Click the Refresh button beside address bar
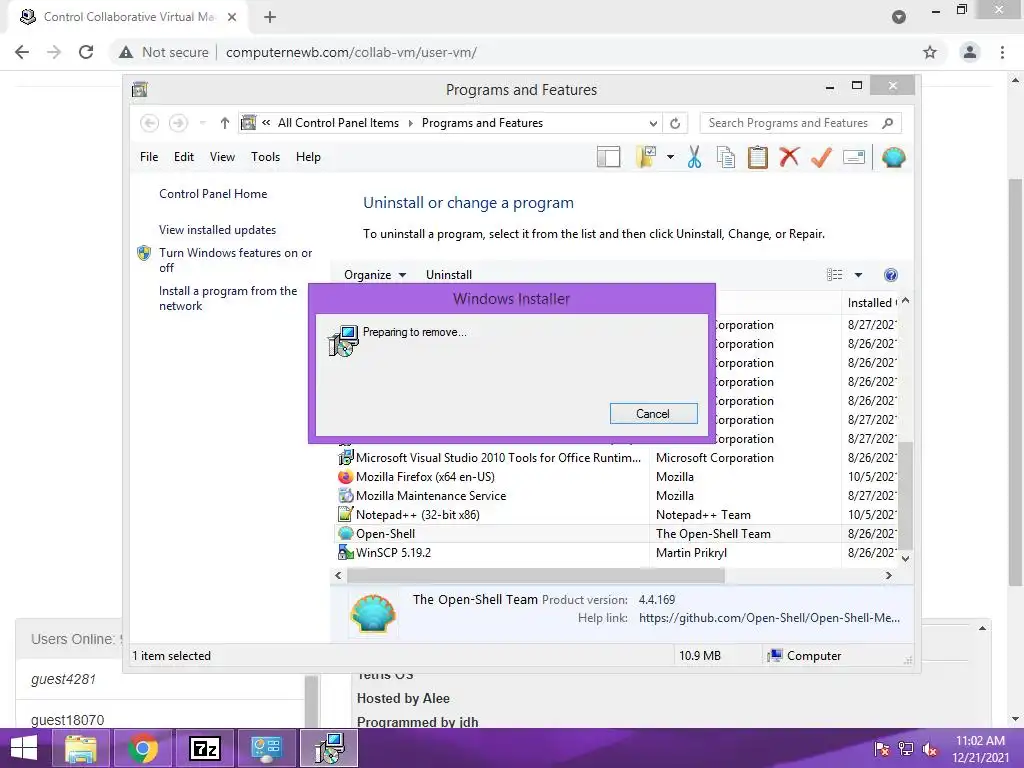The width and height of the screenshot is (1024, 768). [675, 123]
